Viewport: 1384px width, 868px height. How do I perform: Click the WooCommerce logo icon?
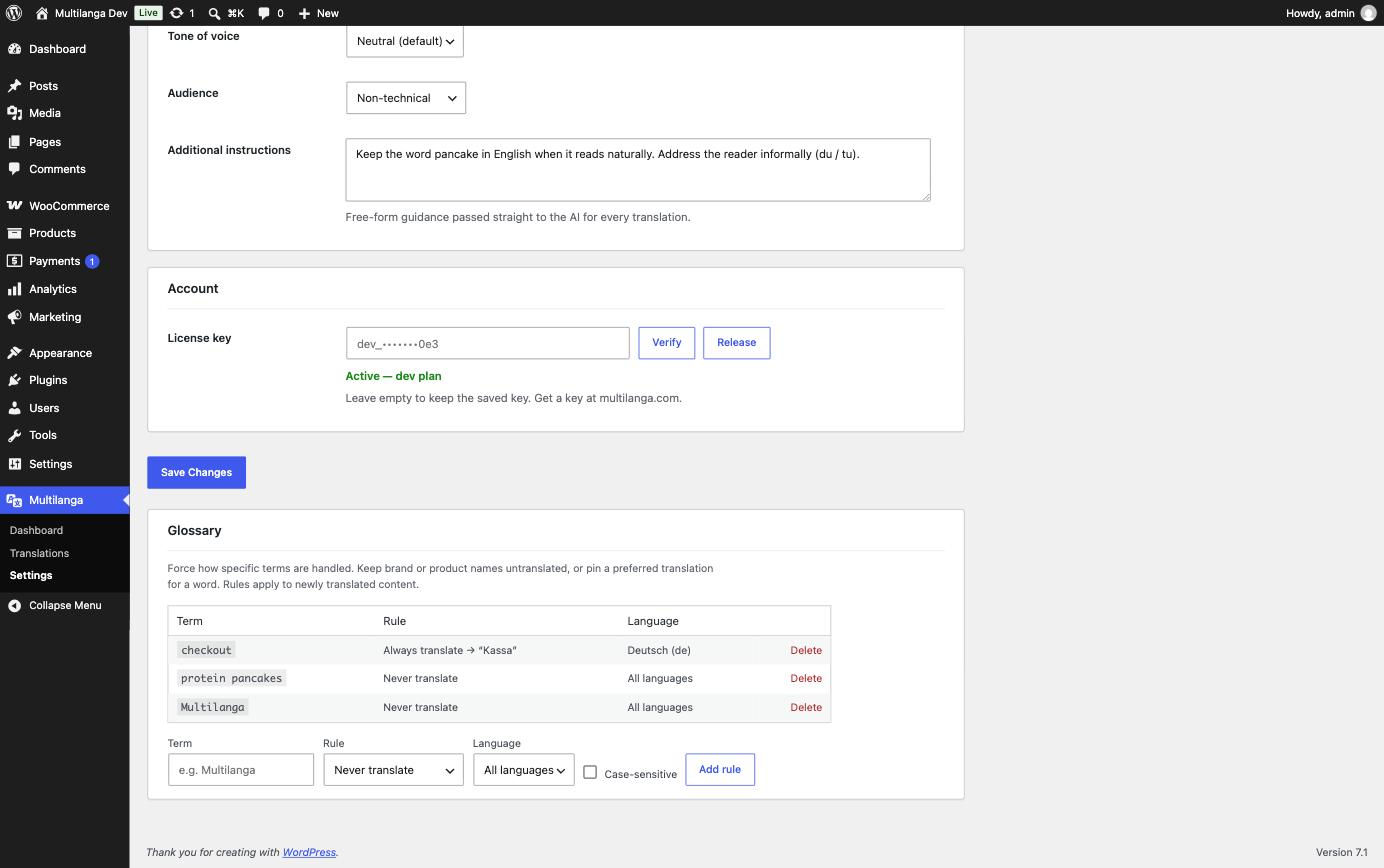pos(15,206)
